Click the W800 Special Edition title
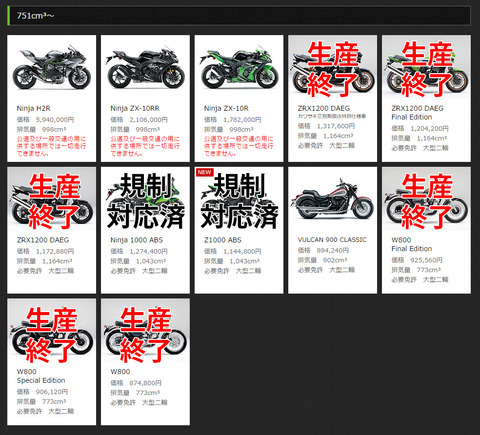 click(x=41, y=376)
